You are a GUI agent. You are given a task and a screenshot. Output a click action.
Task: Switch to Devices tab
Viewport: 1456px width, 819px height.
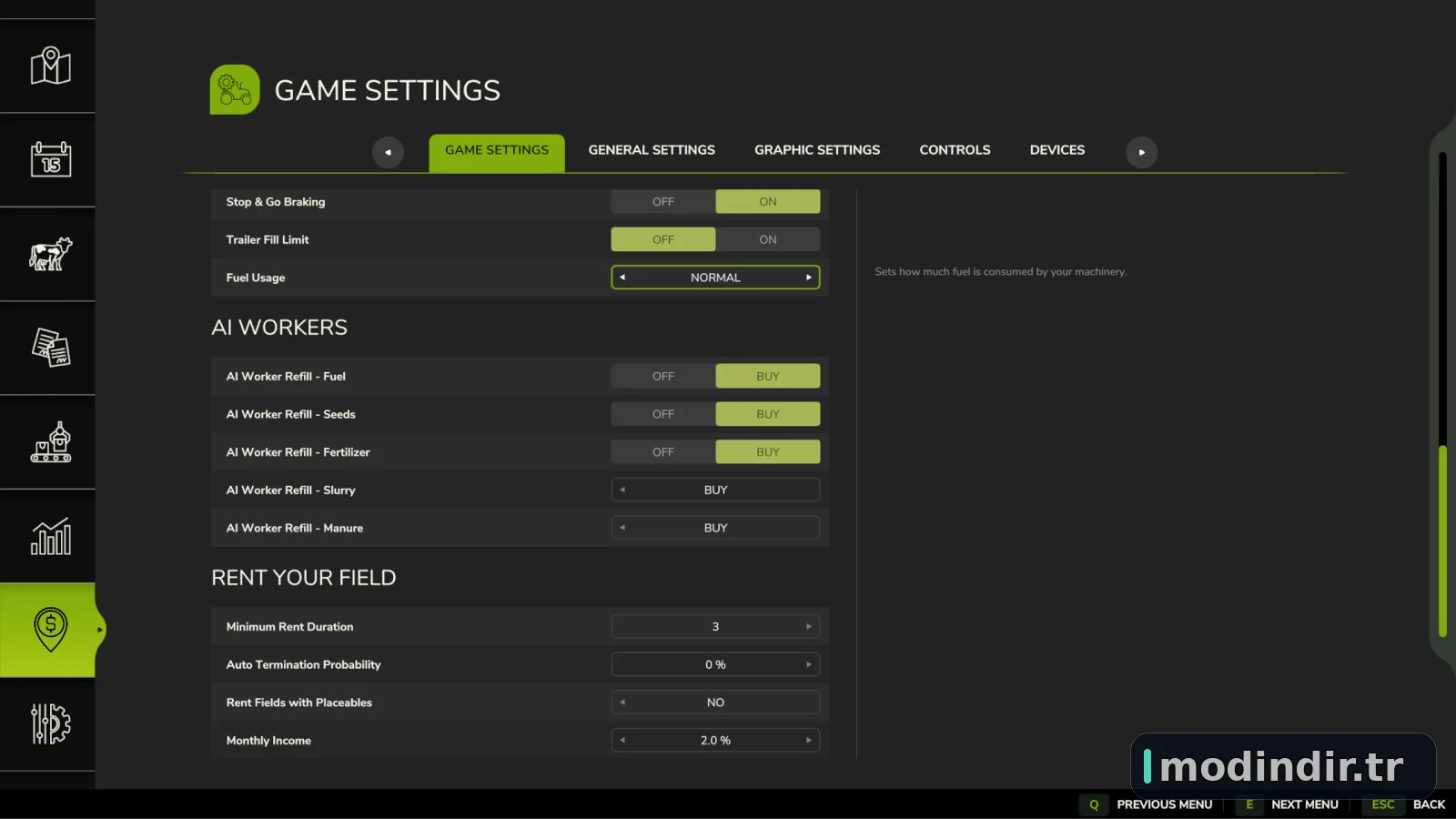coord(1057,150)
